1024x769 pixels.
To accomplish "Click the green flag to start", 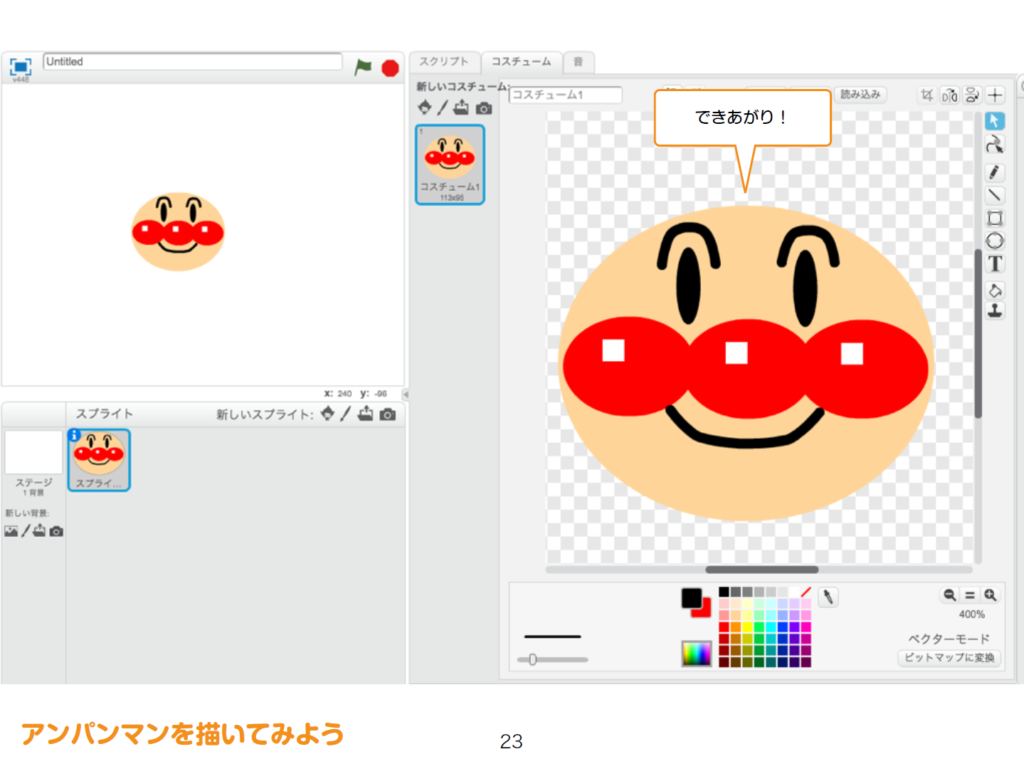I will [x=363, y=67].
